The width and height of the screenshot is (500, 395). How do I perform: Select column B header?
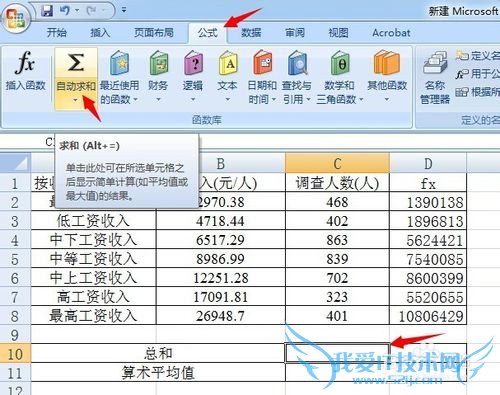pyautogui.click(x=220, y=163)
